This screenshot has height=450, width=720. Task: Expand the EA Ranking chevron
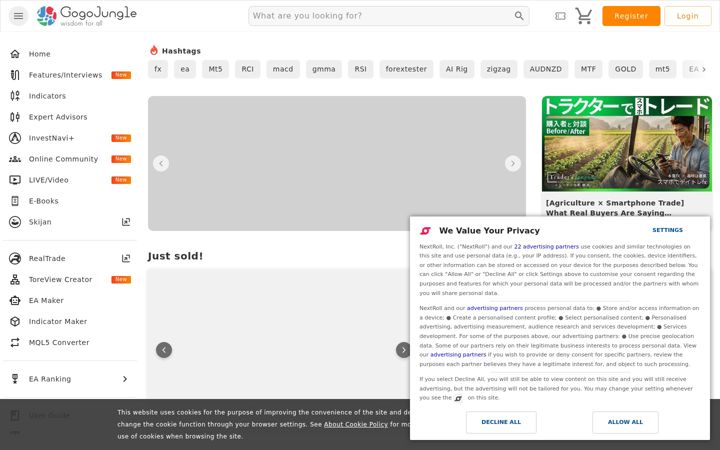coord(125,379)
